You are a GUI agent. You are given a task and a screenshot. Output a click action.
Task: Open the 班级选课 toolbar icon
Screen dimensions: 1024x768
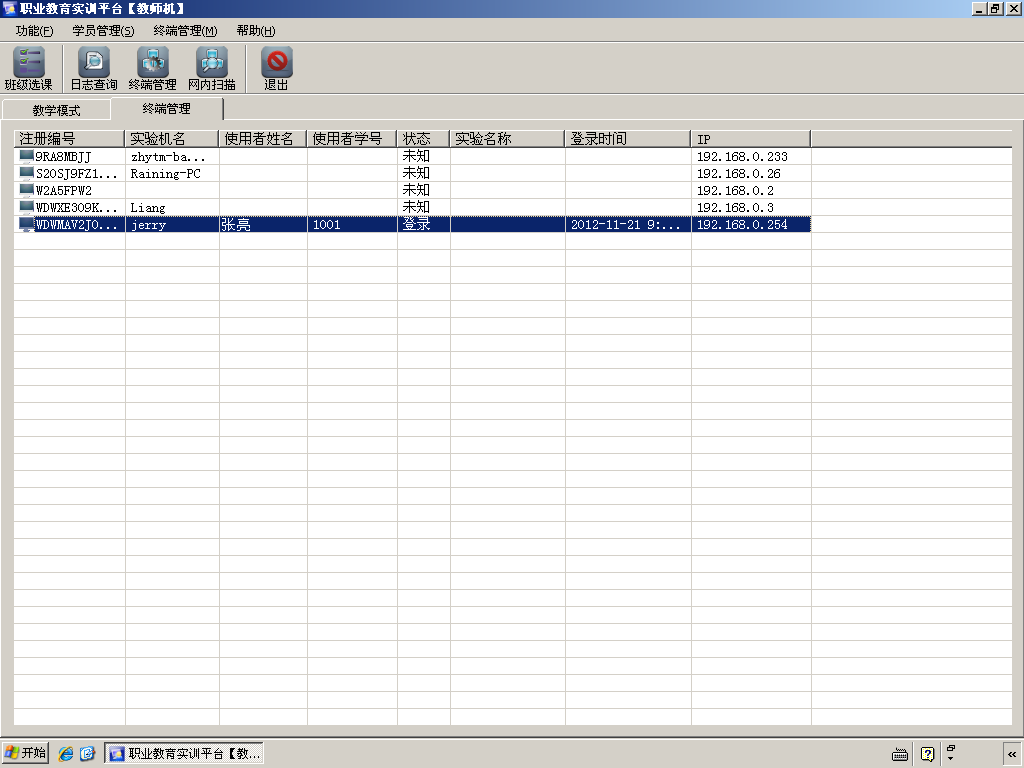(x=28, y=68)
